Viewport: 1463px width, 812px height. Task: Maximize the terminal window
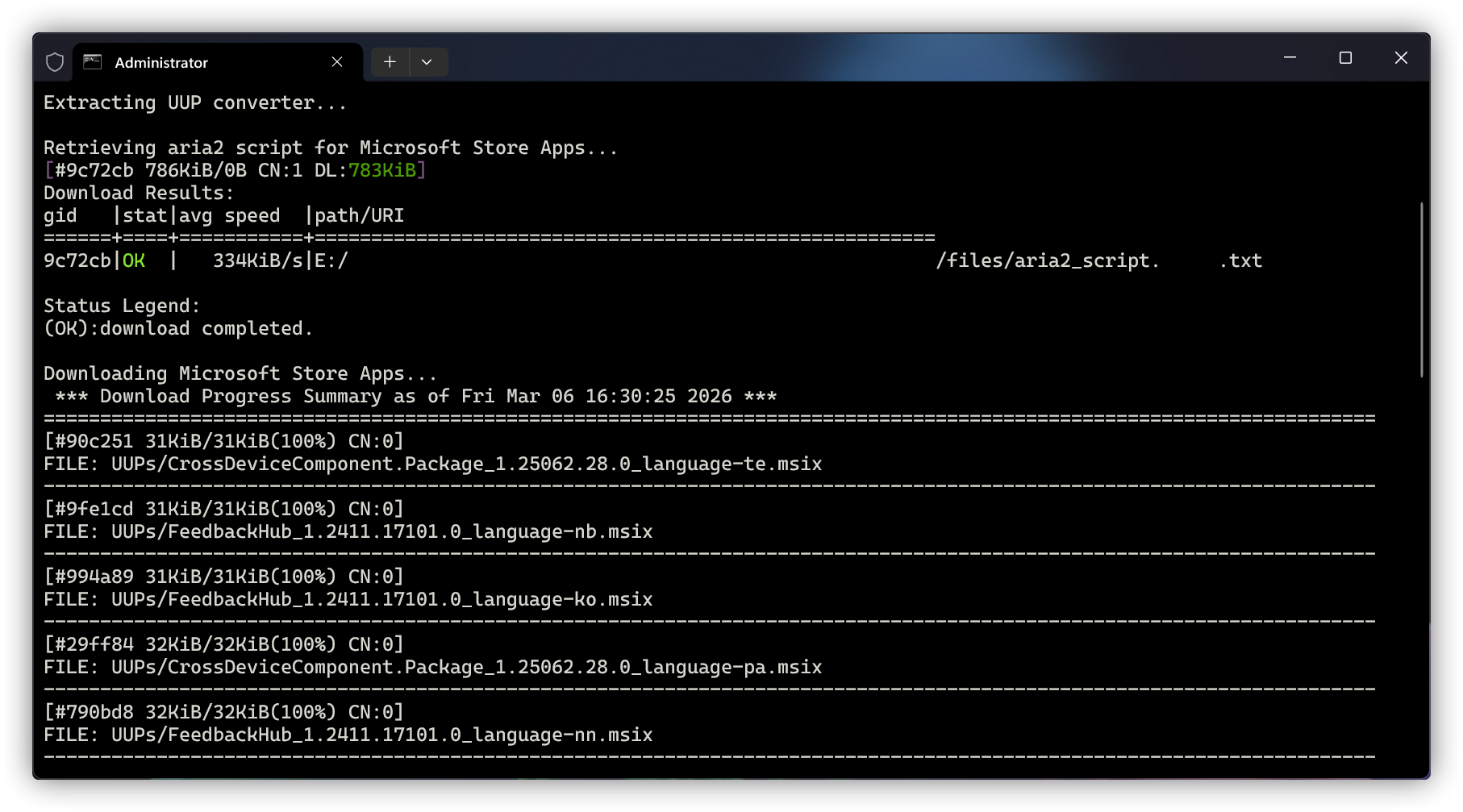tap(1345, 58)
